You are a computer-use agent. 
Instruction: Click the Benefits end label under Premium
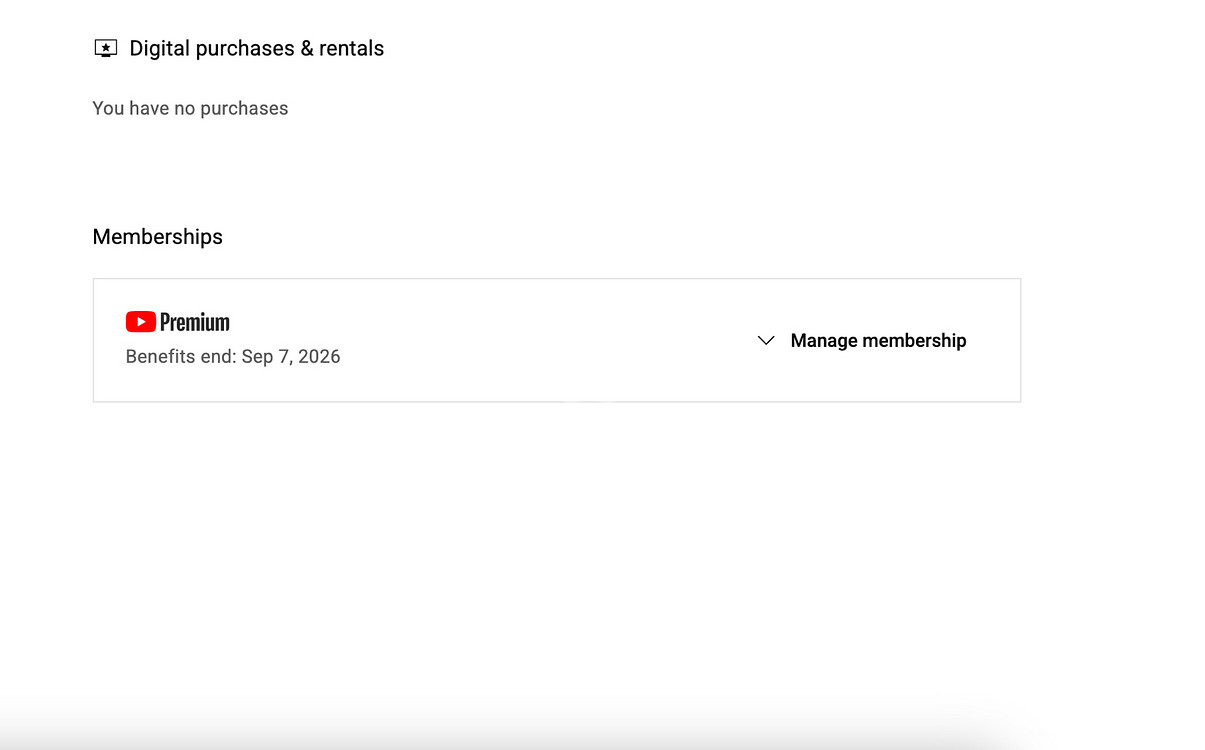181,357
